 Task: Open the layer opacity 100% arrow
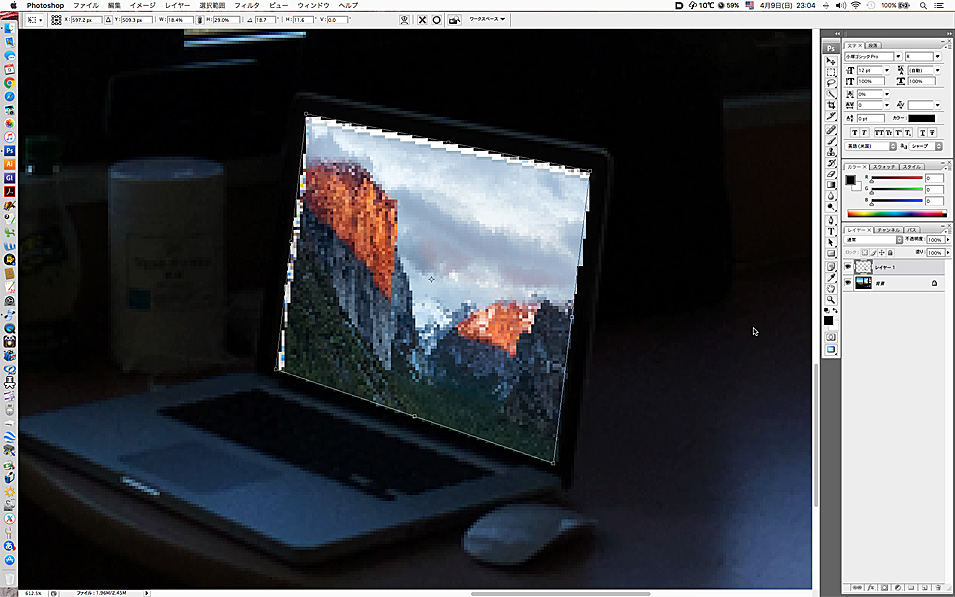948,240
